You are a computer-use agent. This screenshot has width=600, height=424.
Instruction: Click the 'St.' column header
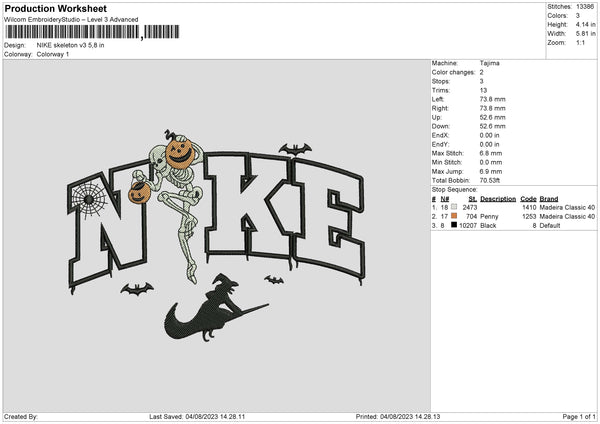(473, 199)
